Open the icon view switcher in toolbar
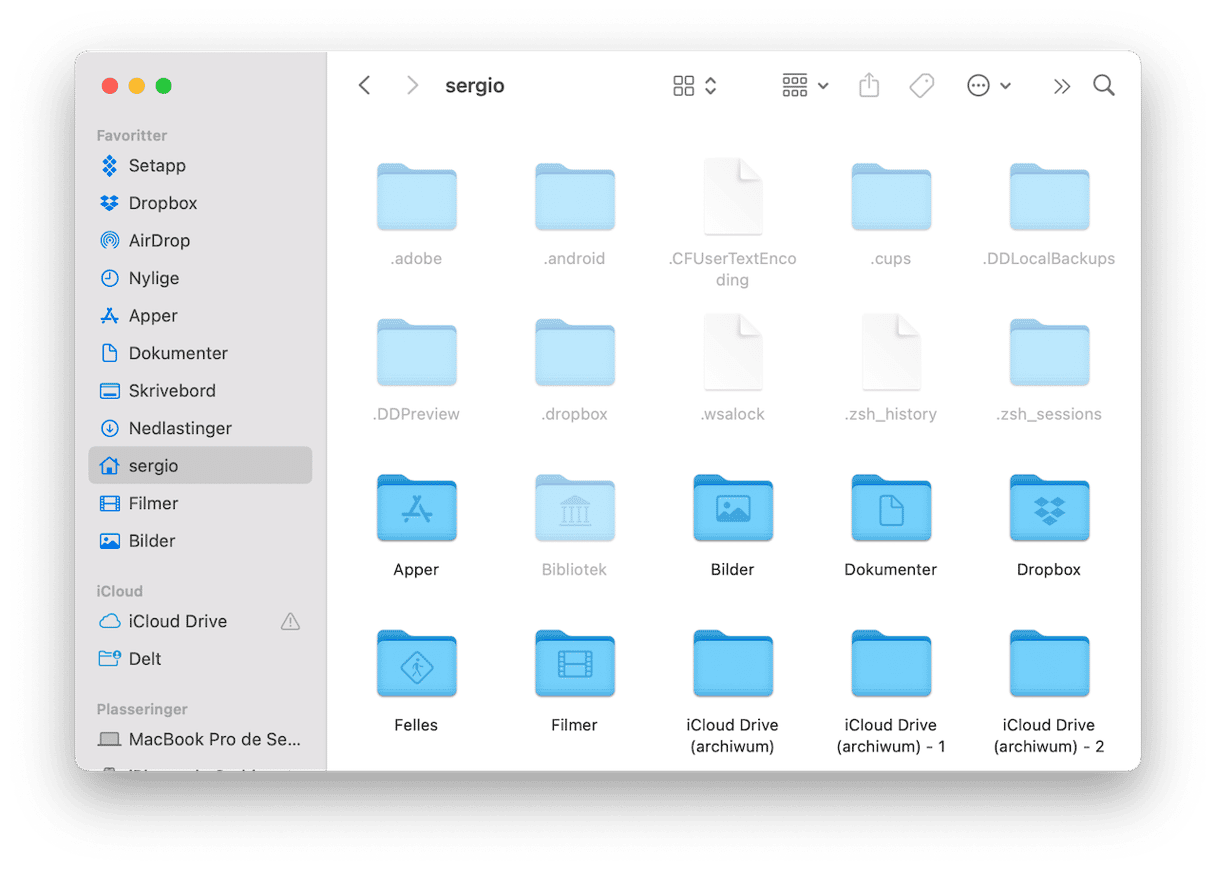This screenshot has width=1216, height=870. click(x=695, y=86)
